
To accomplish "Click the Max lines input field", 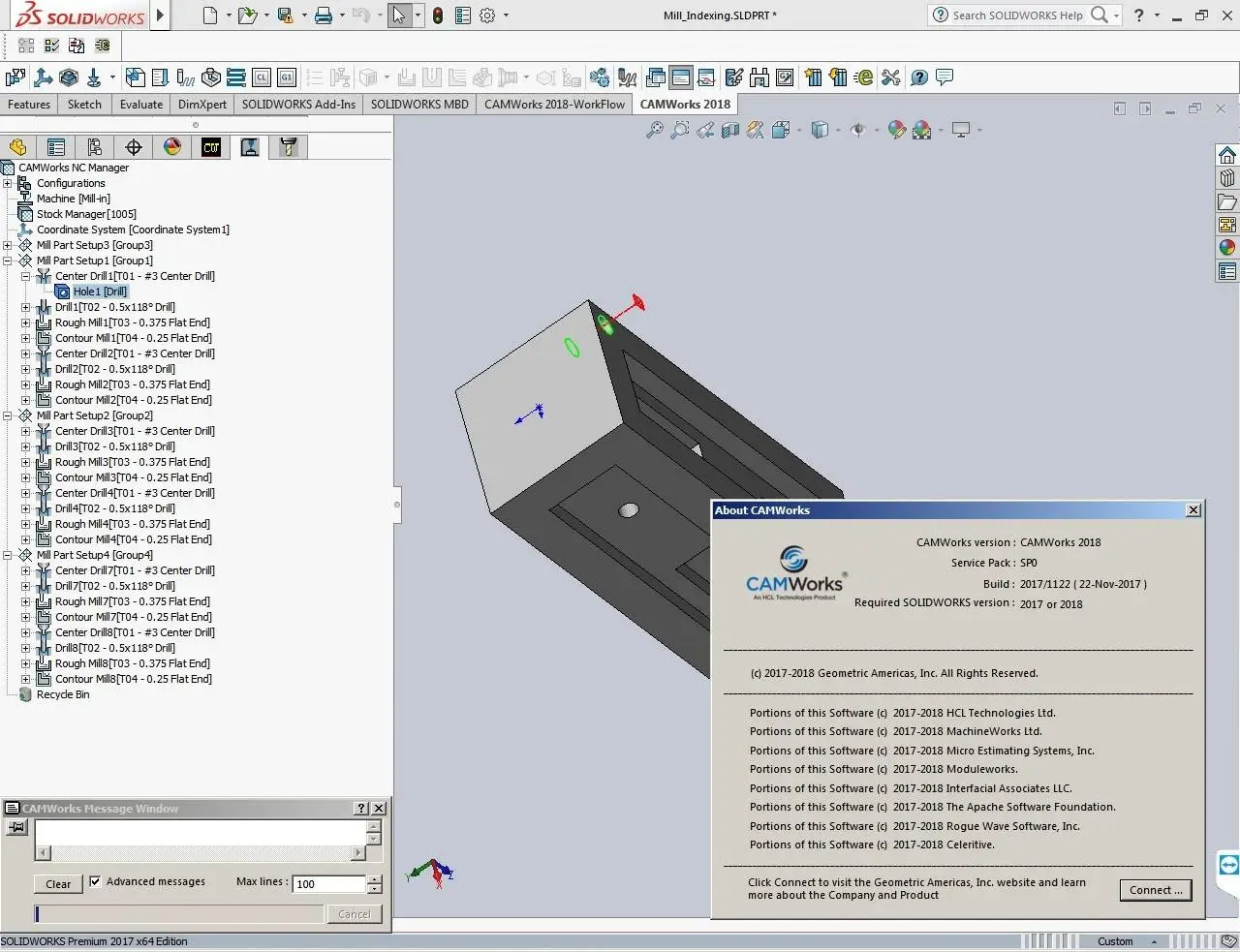I will pyautogui.click(x=329, y=884).
